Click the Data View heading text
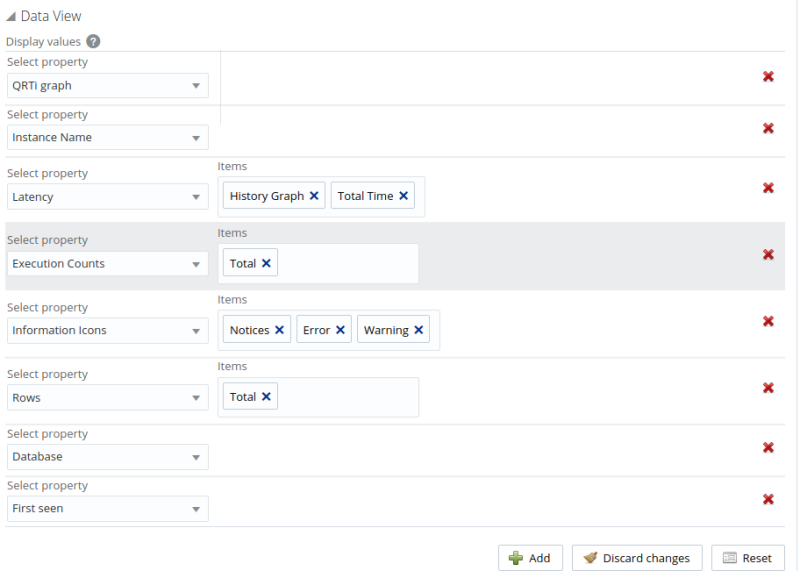Image resolution: width=800 pixels, height=571 pixels. point(51,16)
